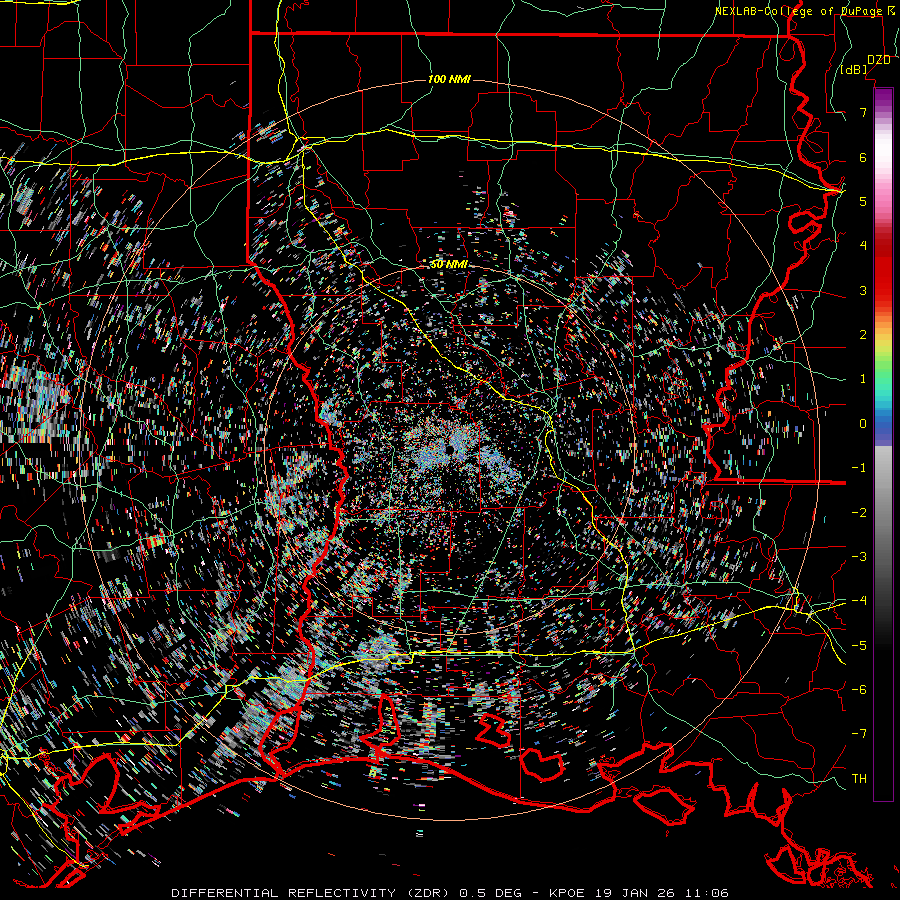Viewport: 900px width, 900px height.
Task: Click the "KPOE" station identifier in the footer
Action: pos(567,893)
